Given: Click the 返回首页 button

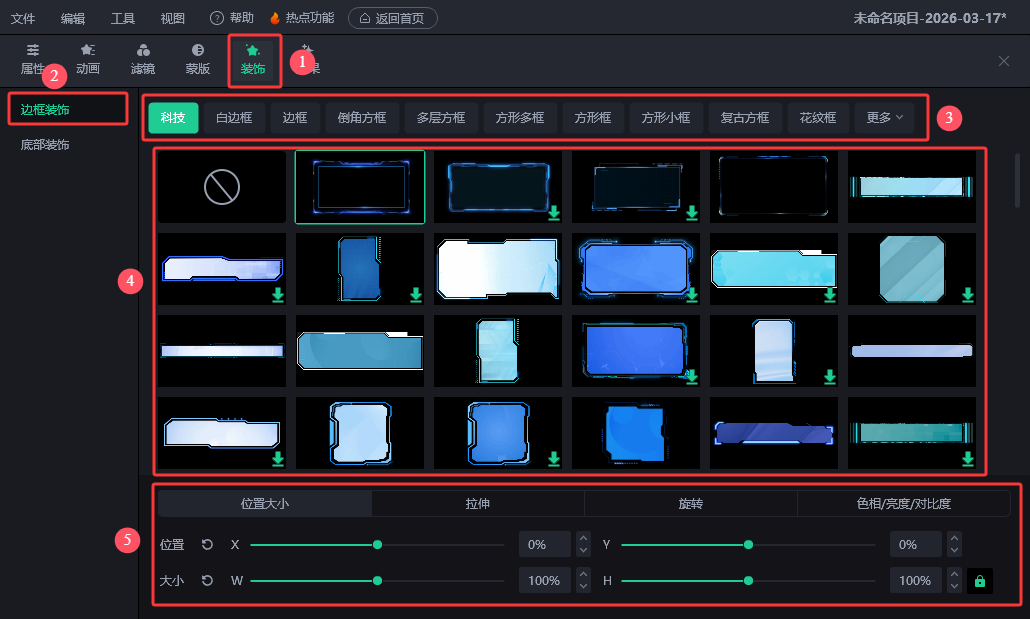Looking at the screenshot, I should 392,18.
